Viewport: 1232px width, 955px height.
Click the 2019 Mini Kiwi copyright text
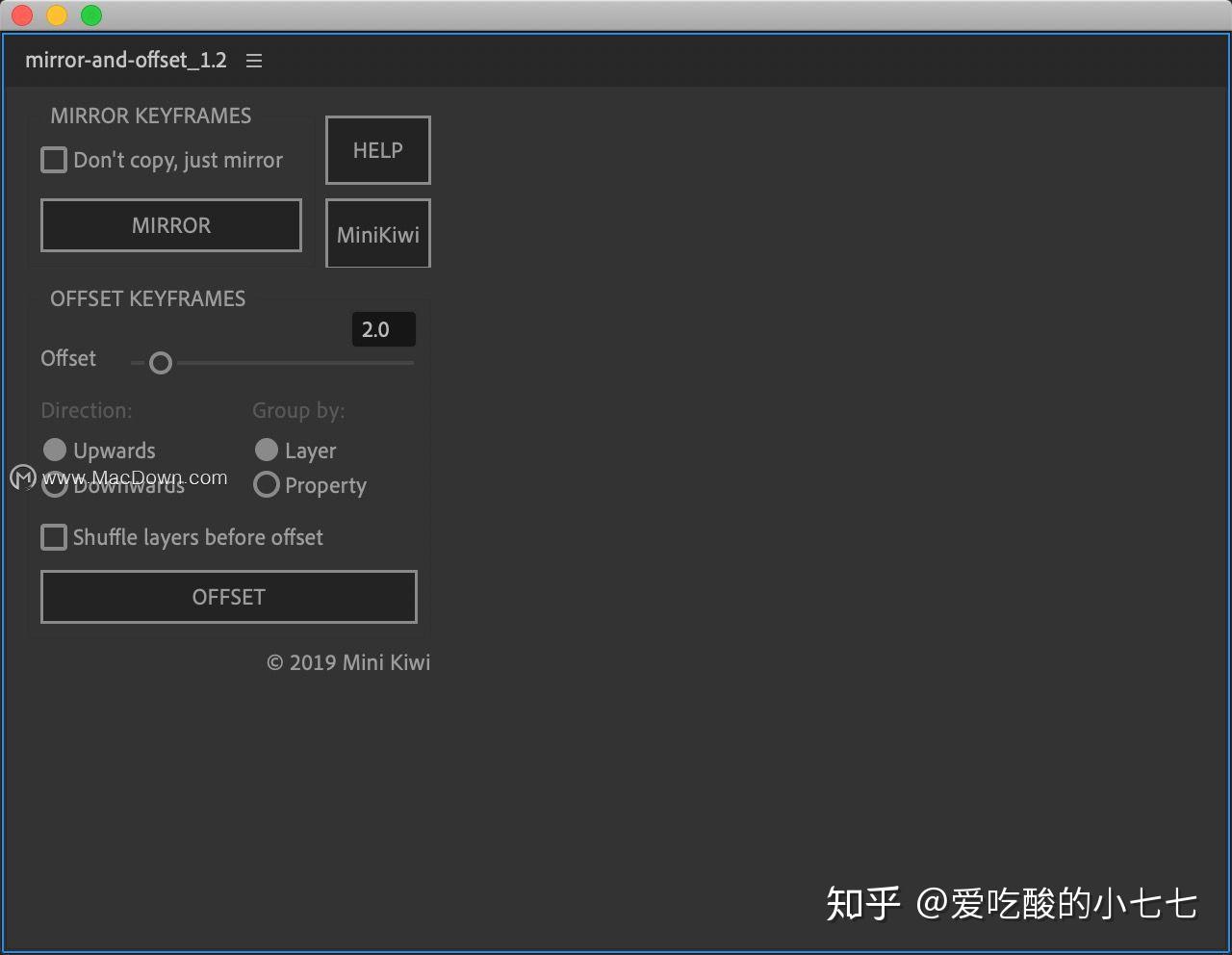[348, 662]
